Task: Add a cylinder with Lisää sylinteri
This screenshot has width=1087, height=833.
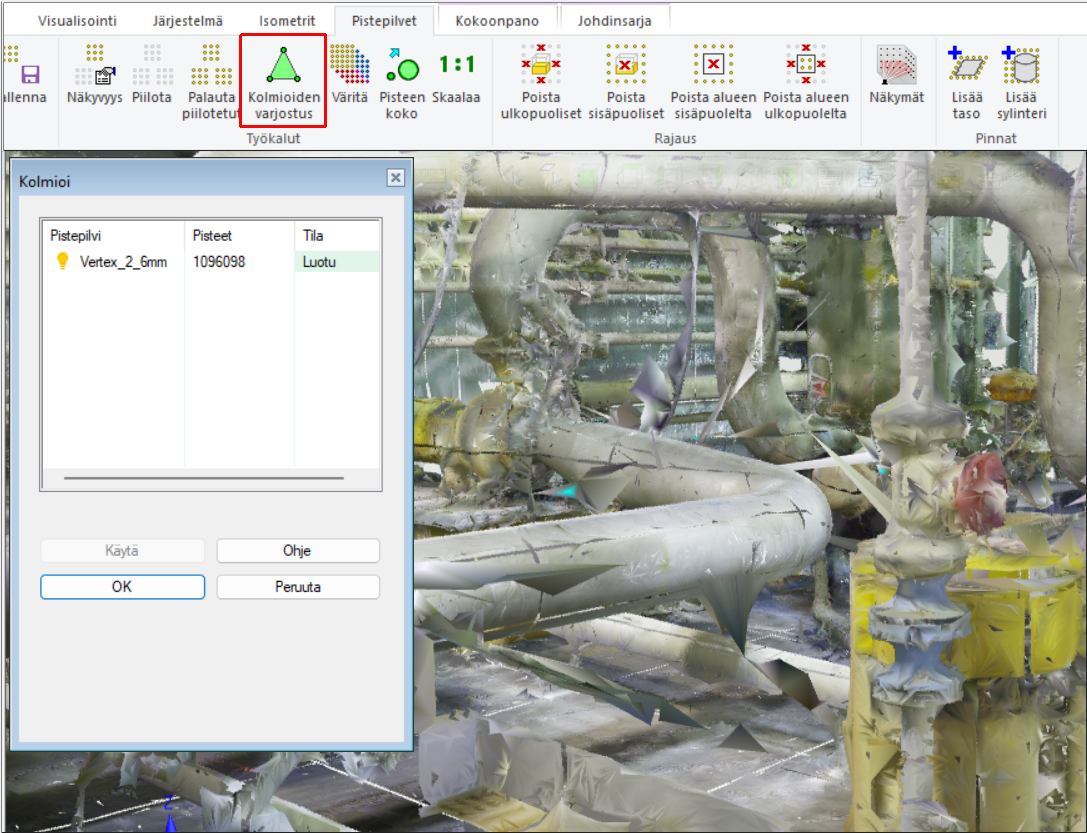Action: pos(1021,66)
